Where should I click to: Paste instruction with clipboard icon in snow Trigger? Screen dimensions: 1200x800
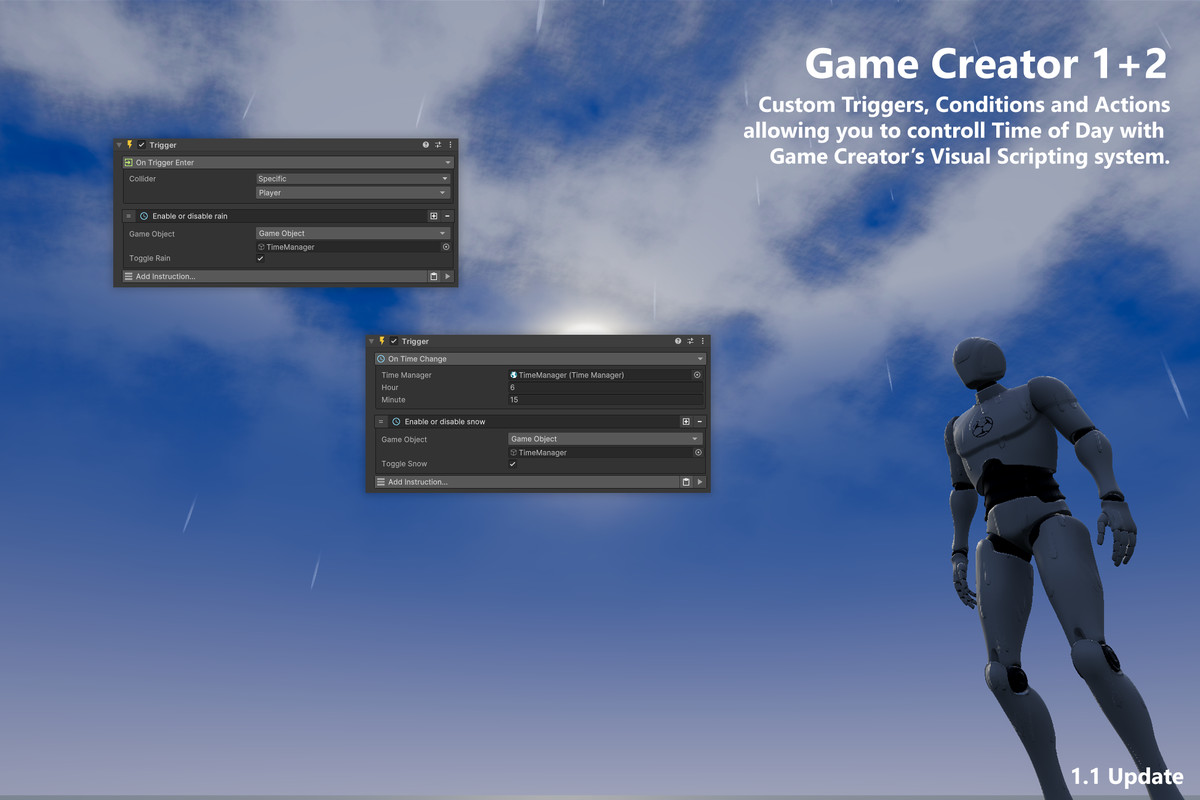(x=686, y=482)
